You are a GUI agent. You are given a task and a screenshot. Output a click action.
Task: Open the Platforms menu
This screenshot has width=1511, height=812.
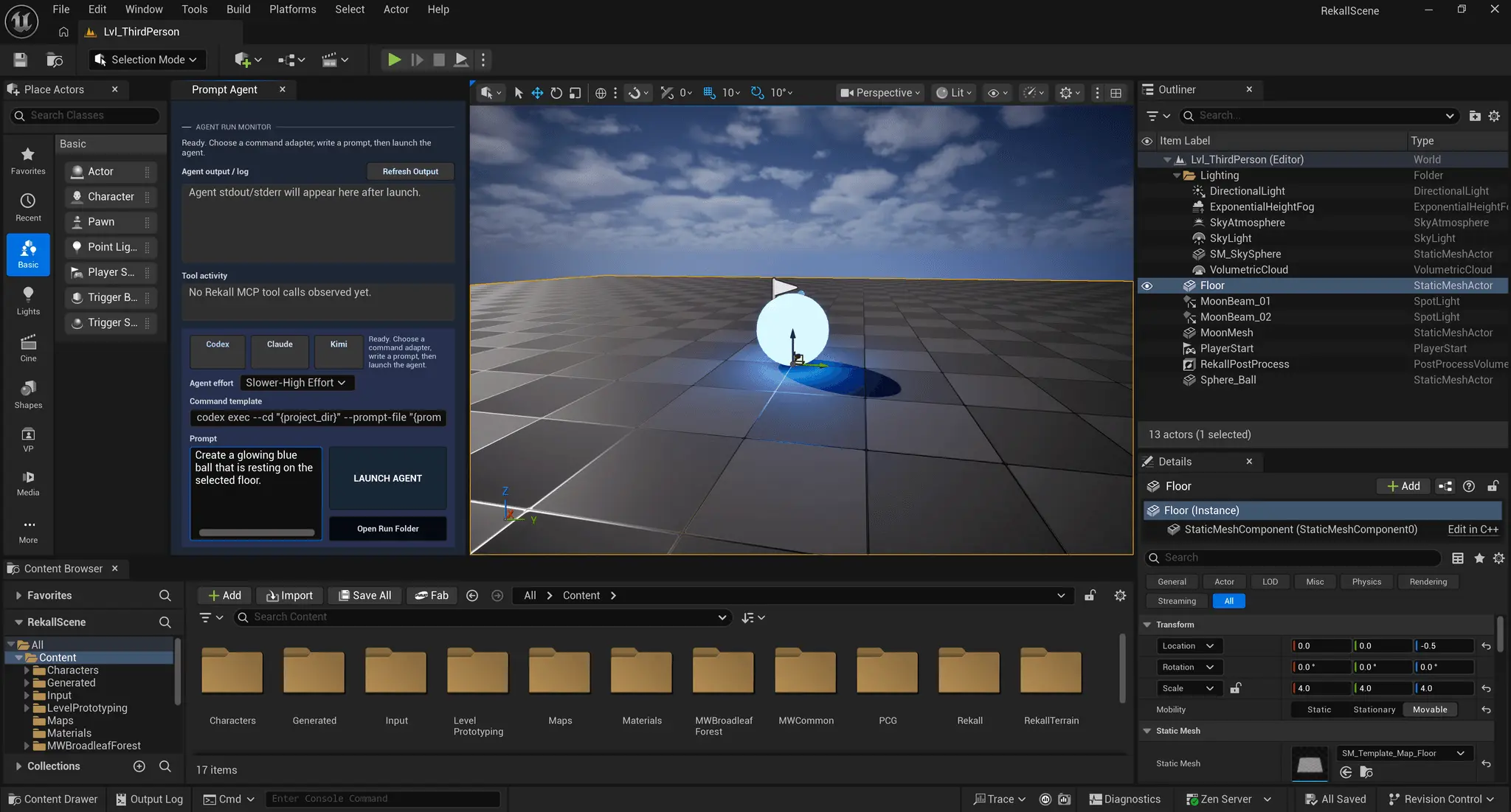coord(292,10)
